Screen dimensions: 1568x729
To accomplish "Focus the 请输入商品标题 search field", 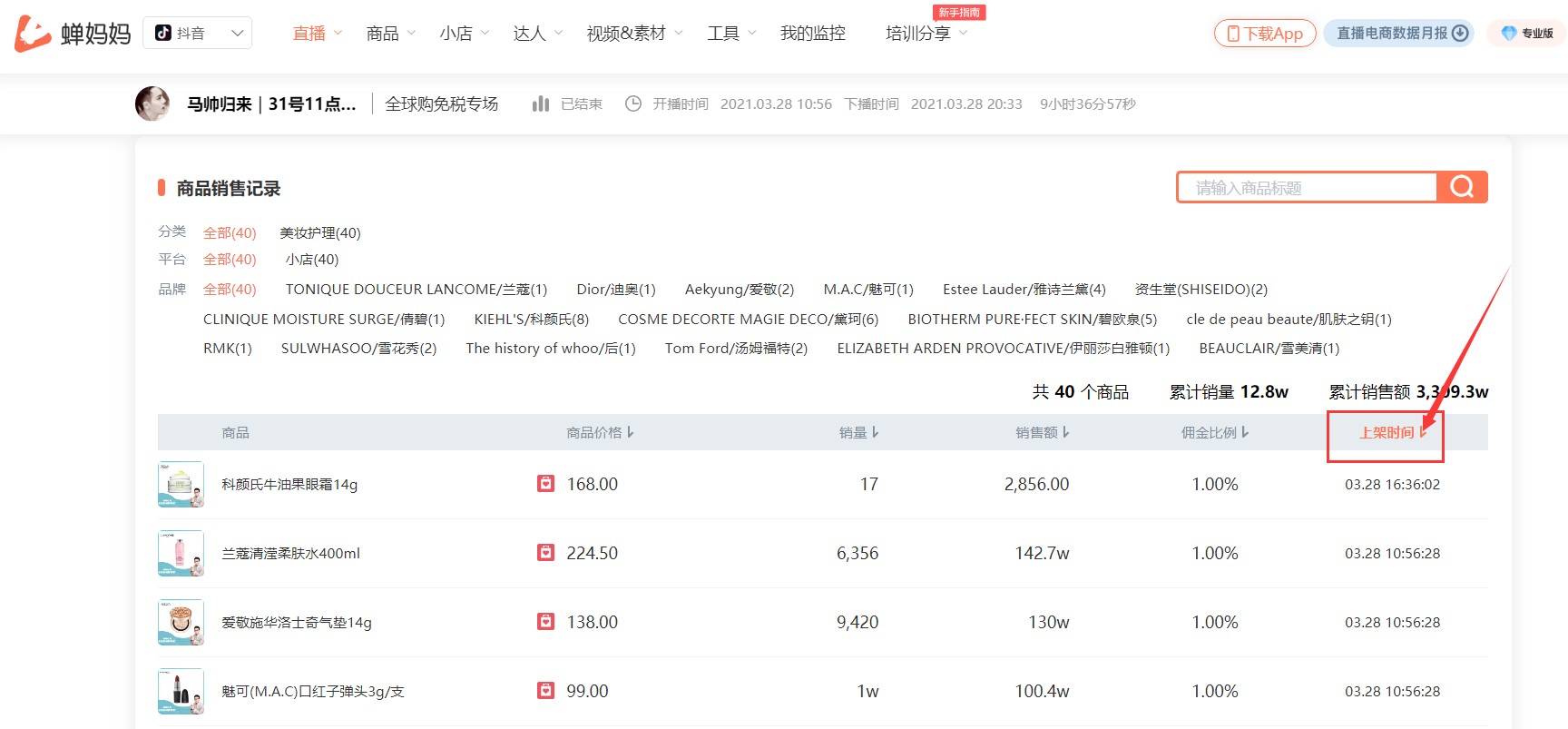I will coord(1308,188).
